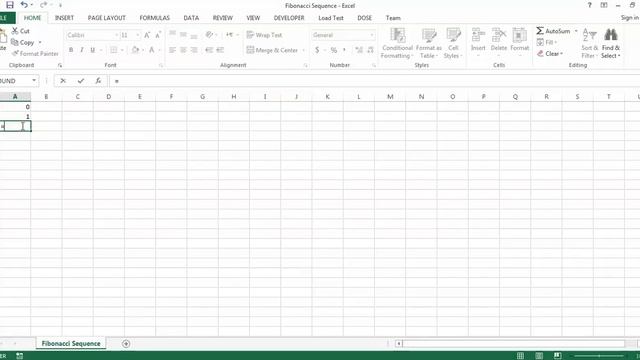Open Format as Table gallery

[x=429, y=43]
